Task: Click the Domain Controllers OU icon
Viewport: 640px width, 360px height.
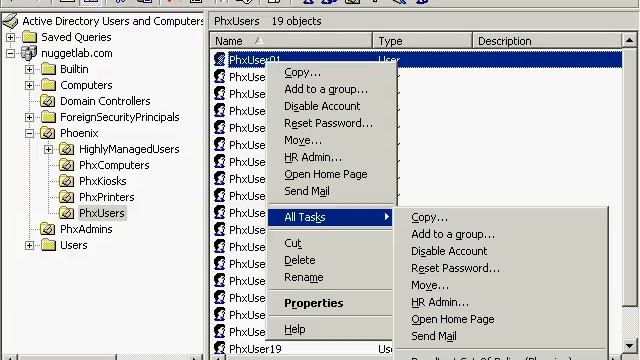Action: coord(48,101)
